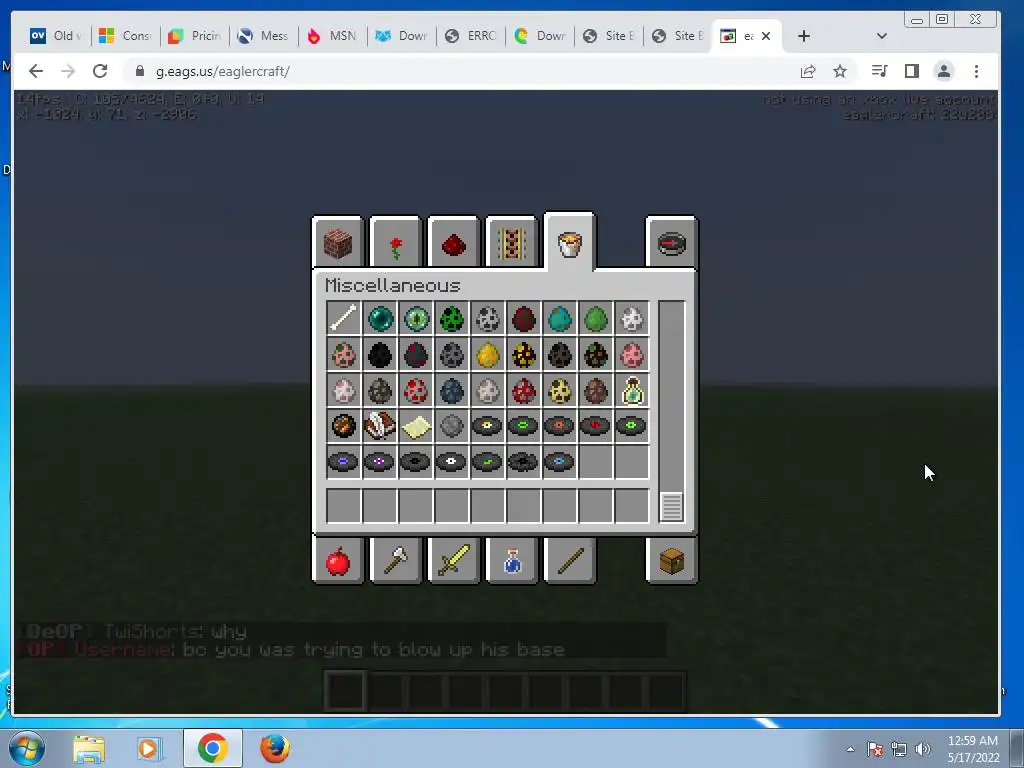This screenshot has width=1024, height=768.
Task: Choose the music disc with white center
Action: pos(451,462)
